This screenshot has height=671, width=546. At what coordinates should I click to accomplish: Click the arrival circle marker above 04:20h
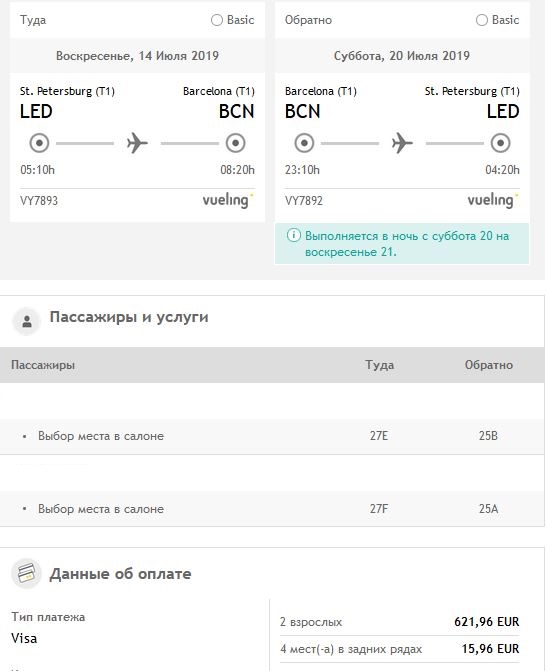click(500, 143)
